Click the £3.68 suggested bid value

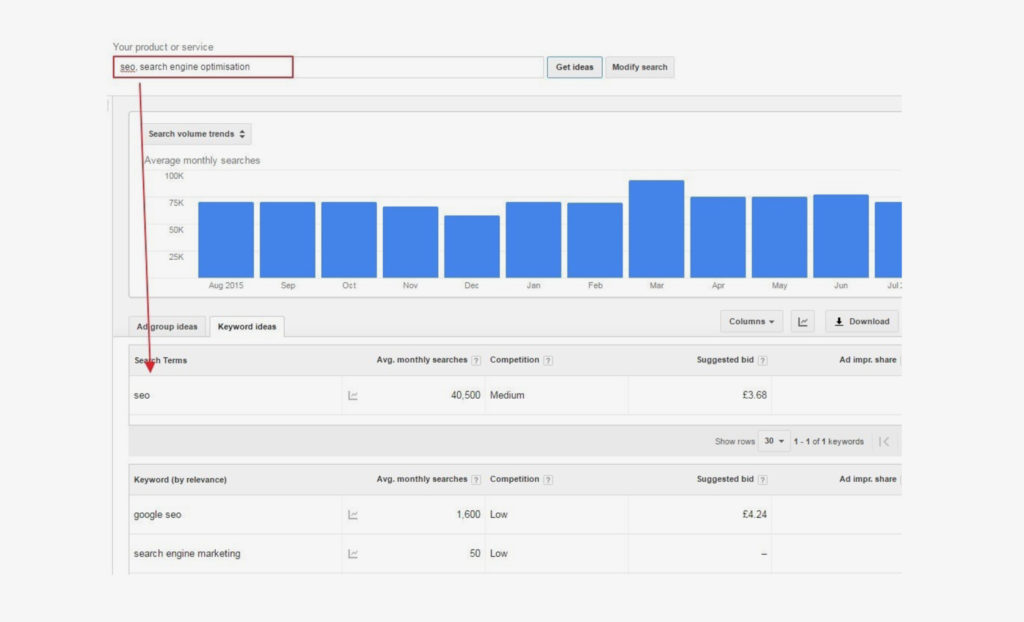coord(754,395)
